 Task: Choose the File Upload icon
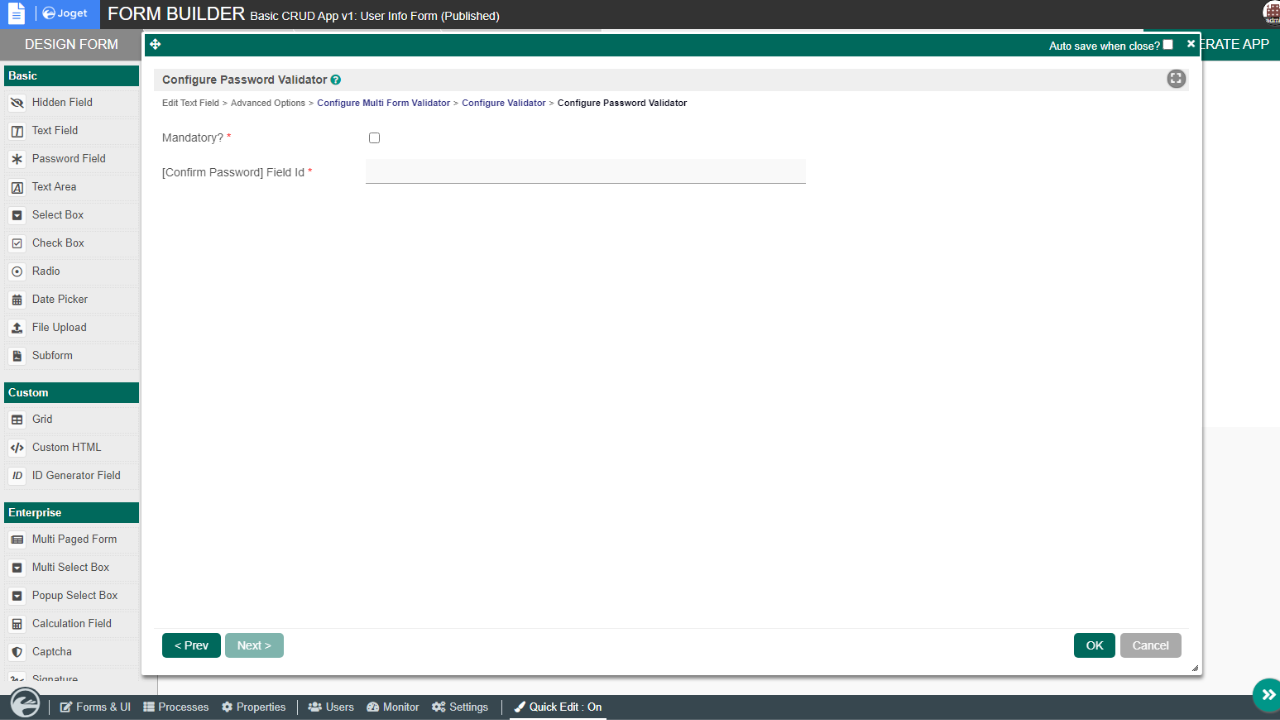coord(17,328)
